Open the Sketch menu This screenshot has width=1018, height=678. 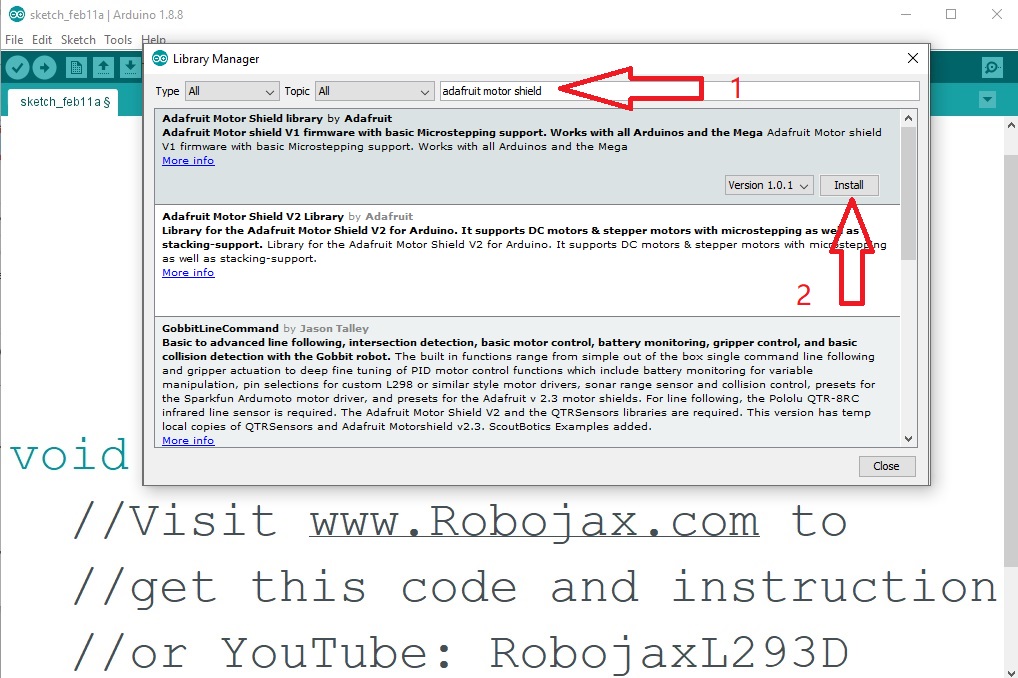pyautogui.click(x=78, y=40)
